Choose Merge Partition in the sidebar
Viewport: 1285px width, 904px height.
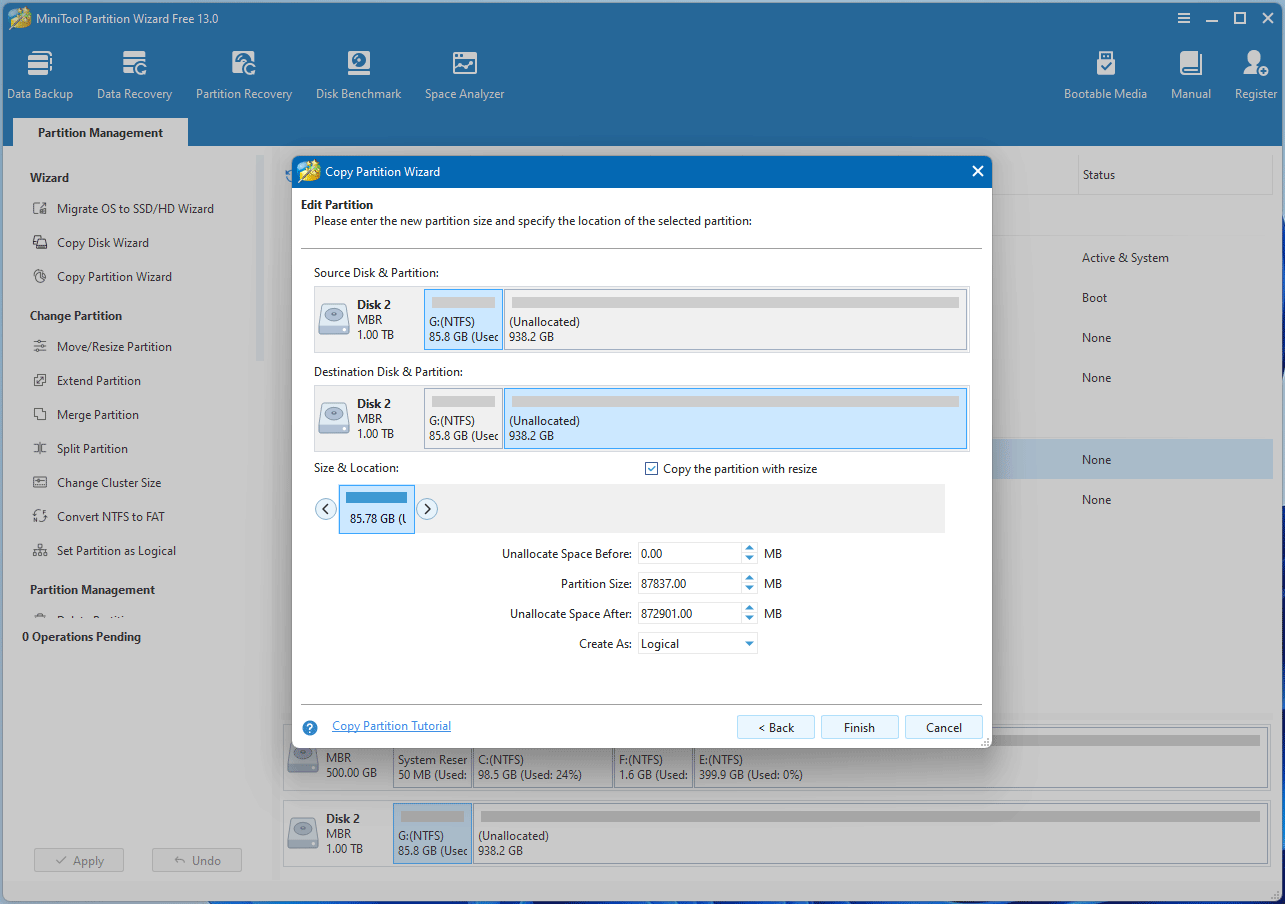pos(97,415)
